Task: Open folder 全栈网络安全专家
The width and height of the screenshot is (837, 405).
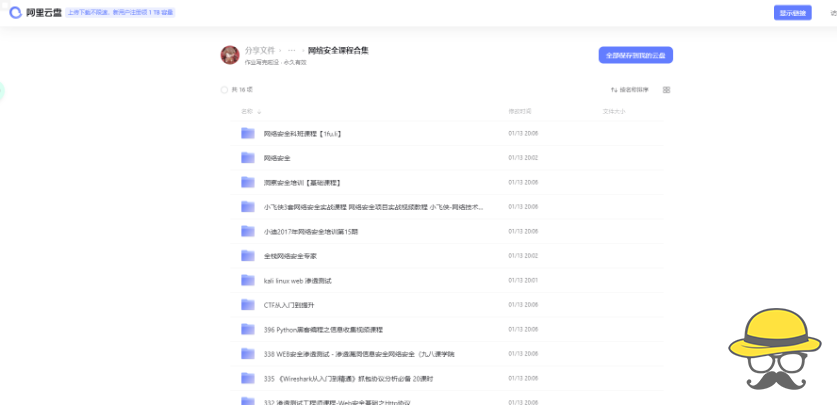Action: [290, 256]
